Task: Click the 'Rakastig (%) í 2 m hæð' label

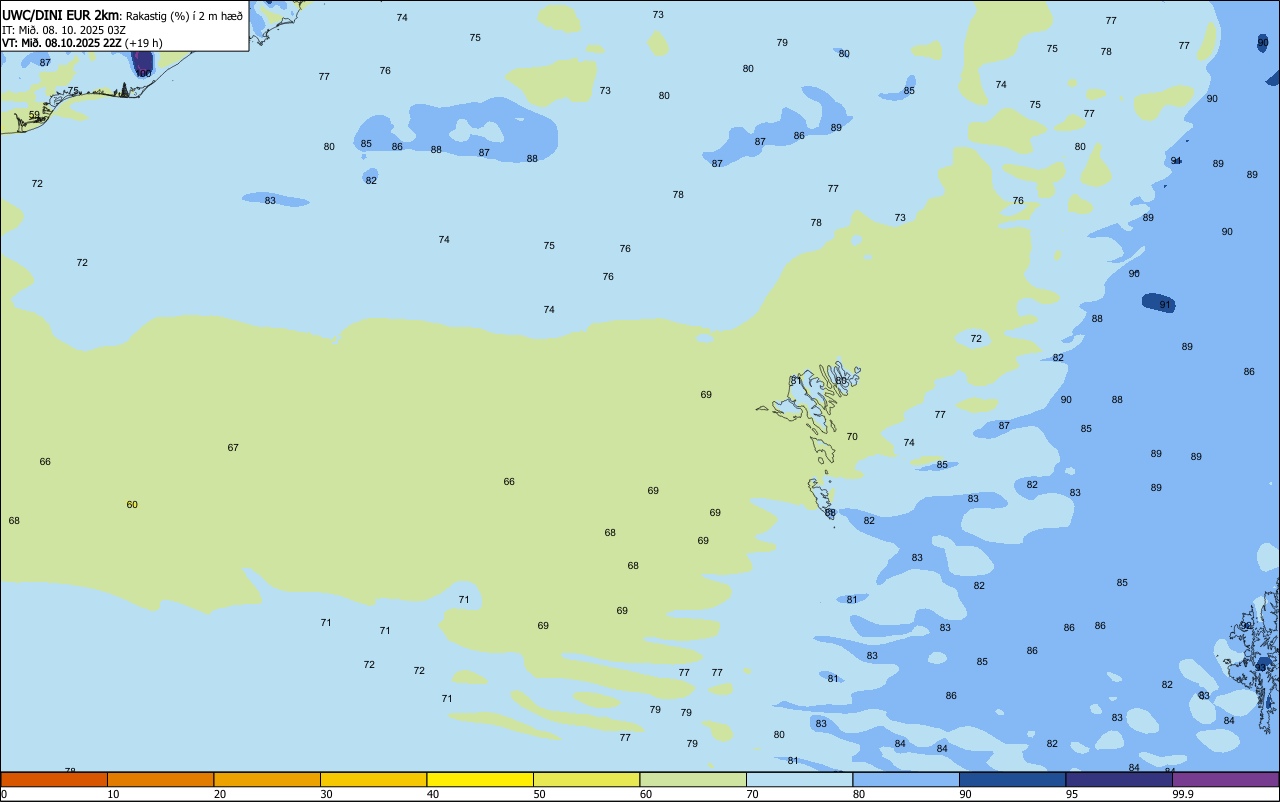Action: [x=184, y=16]
